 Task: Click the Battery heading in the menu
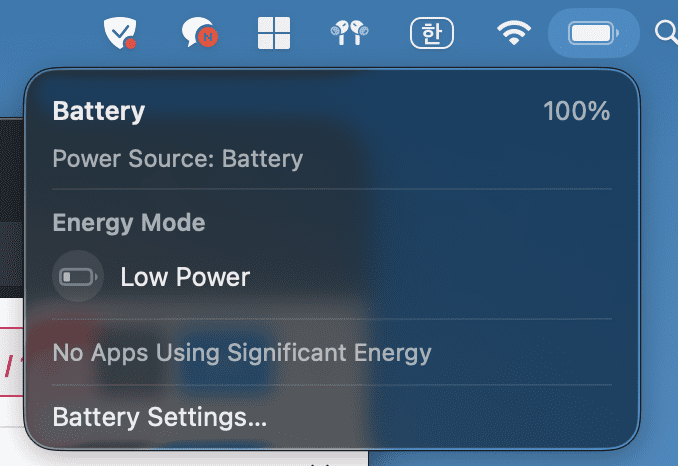(99, 111)
